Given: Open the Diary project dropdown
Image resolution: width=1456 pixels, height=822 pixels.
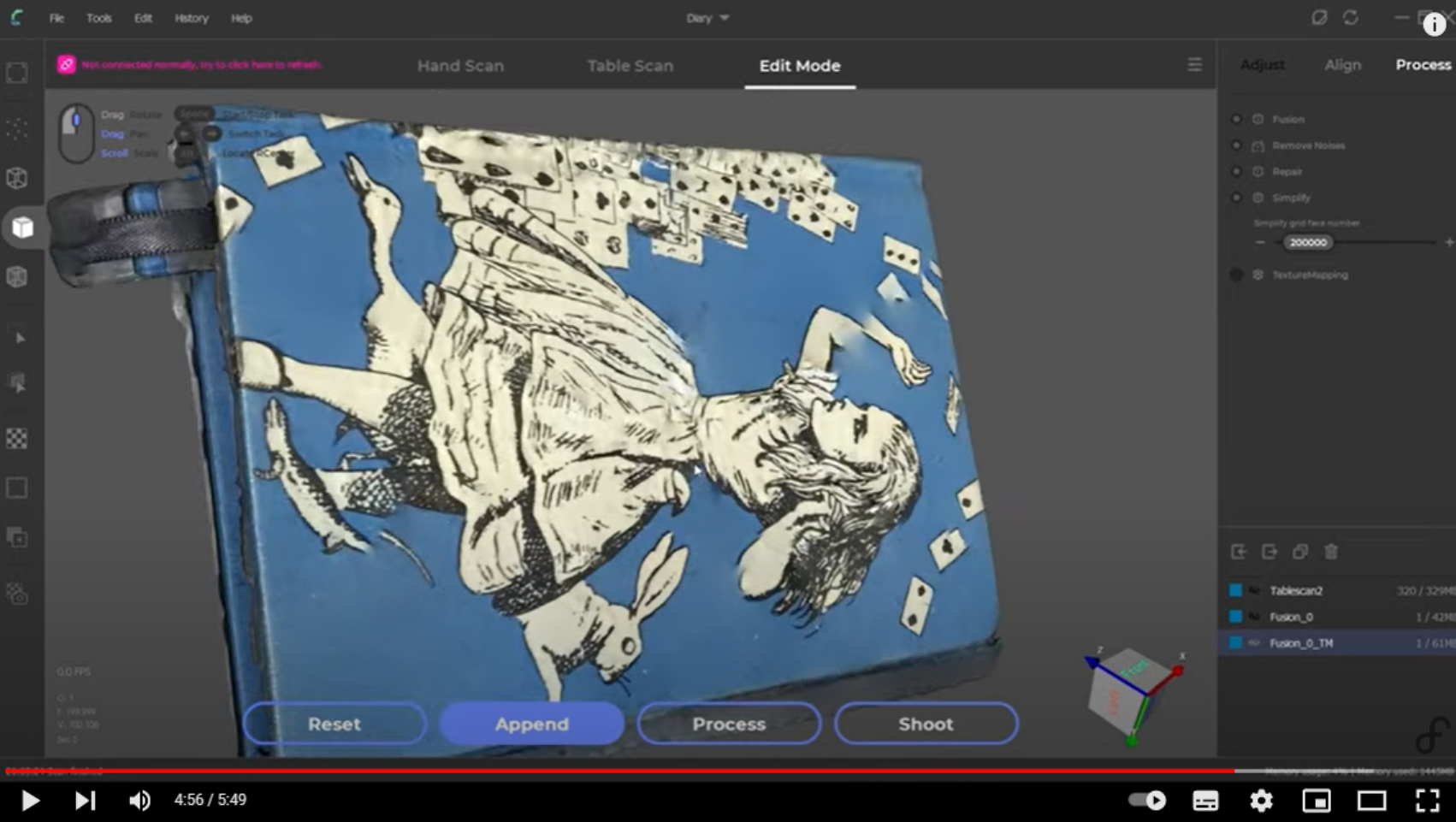Looking at the screenshot, I should click(707, 18).
